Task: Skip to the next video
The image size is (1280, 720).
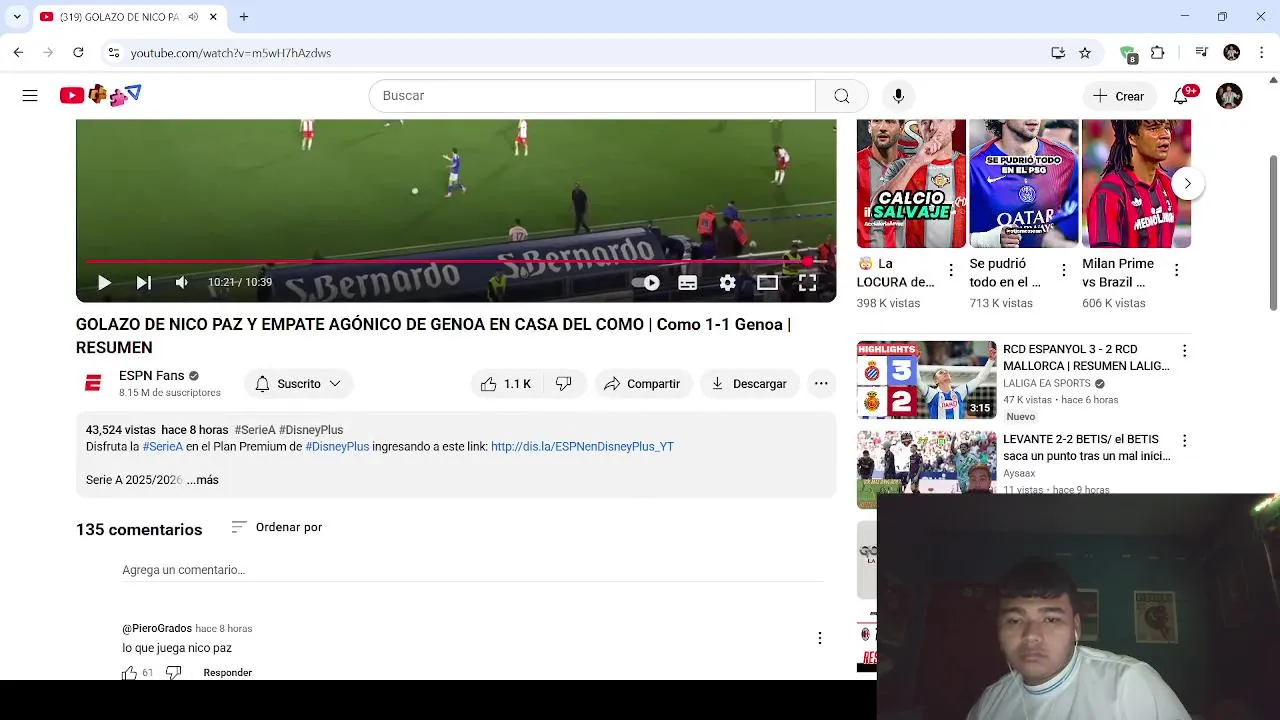Action: (143, 283)
